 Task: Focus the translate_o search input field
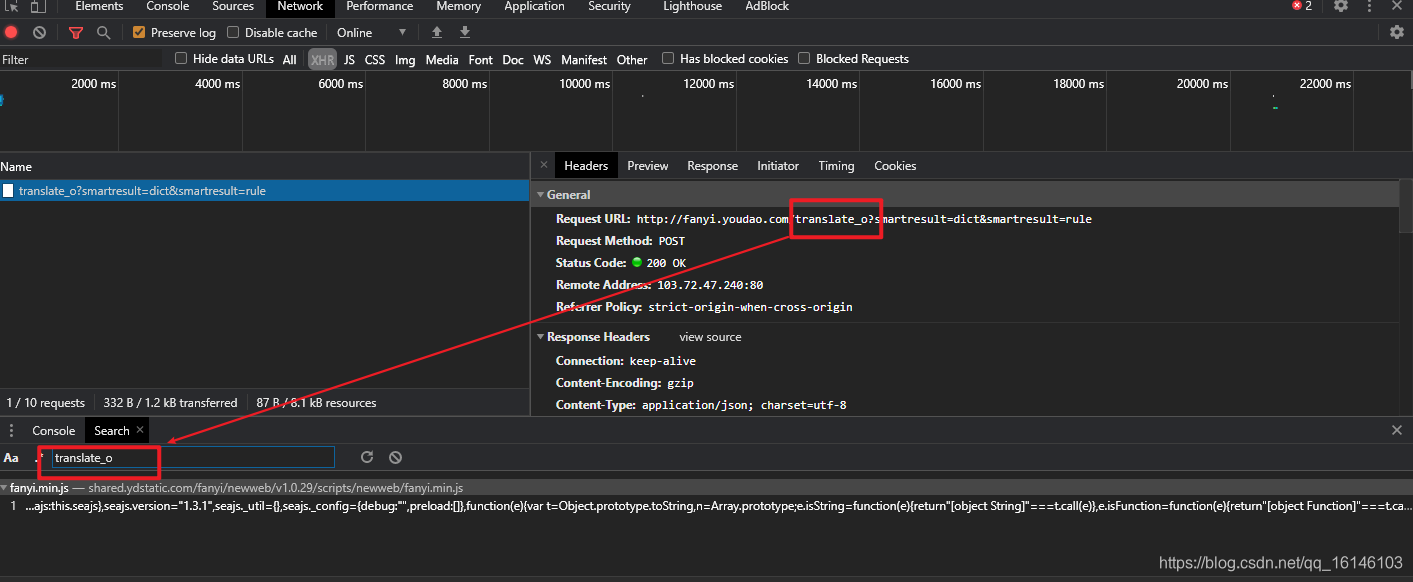click(193, 458)
